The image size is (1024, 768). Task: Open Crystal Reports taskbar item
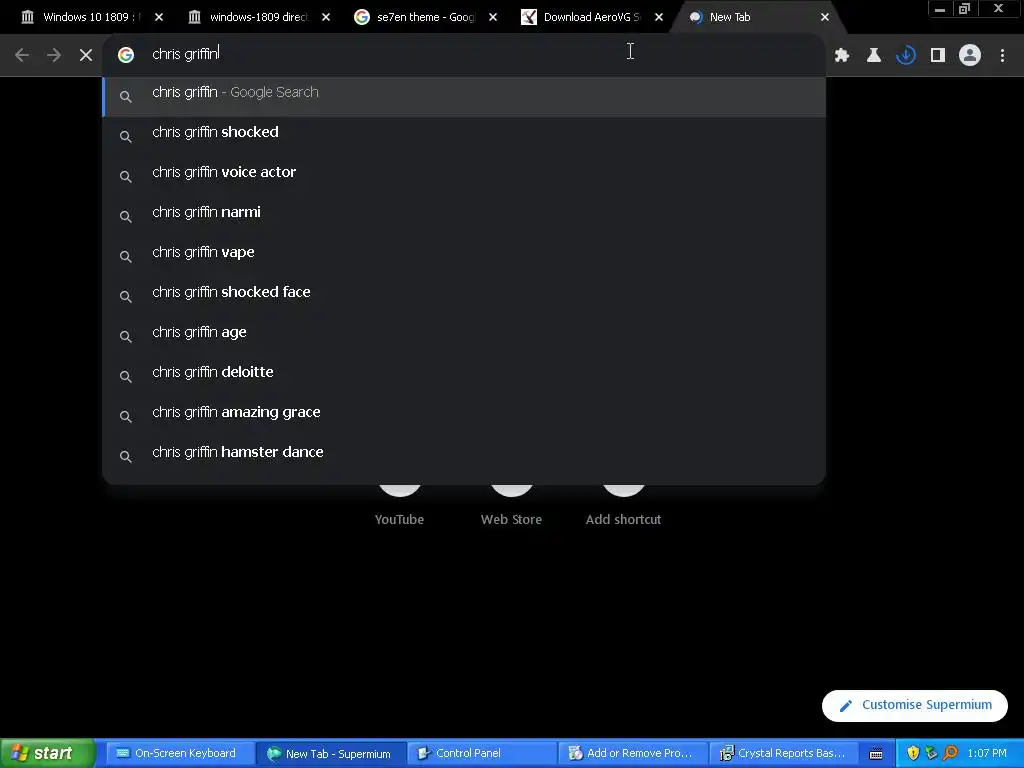point(784,754)
